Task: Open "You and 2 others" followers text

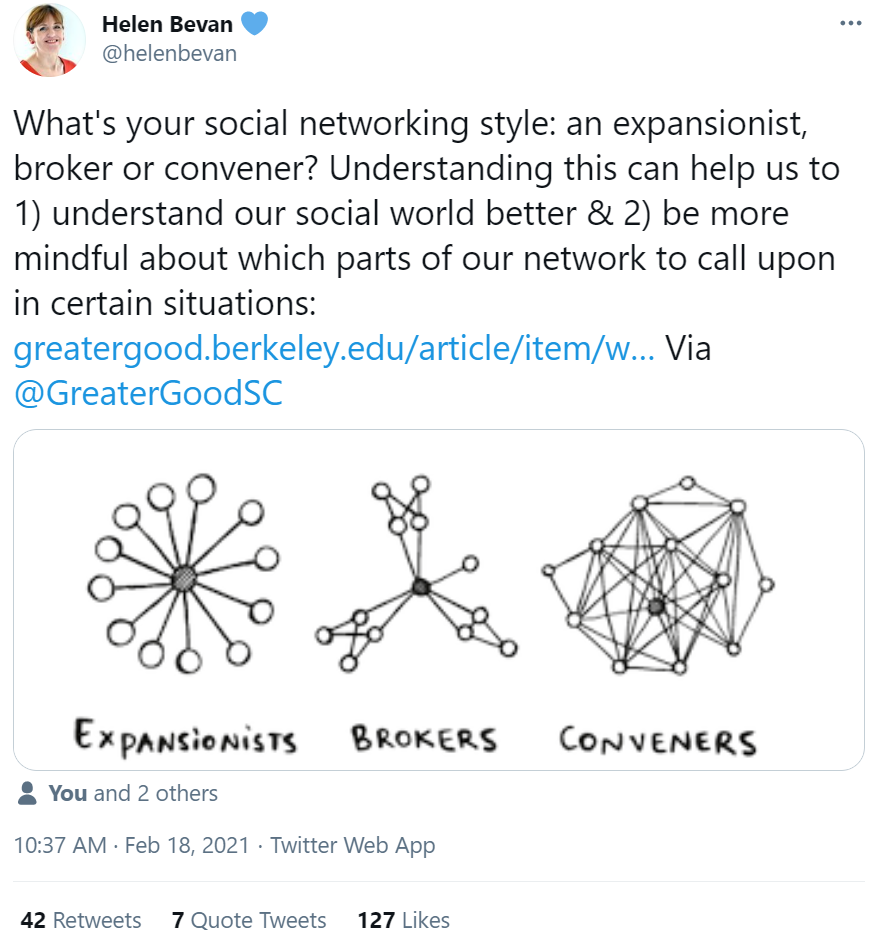Action: point(133,793)
